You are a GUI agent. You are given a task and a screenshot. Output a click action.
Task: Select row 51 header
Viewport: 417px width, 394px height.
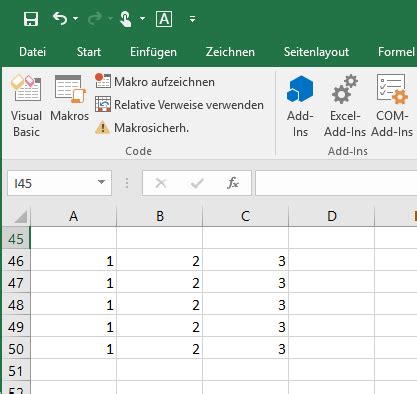16,371
